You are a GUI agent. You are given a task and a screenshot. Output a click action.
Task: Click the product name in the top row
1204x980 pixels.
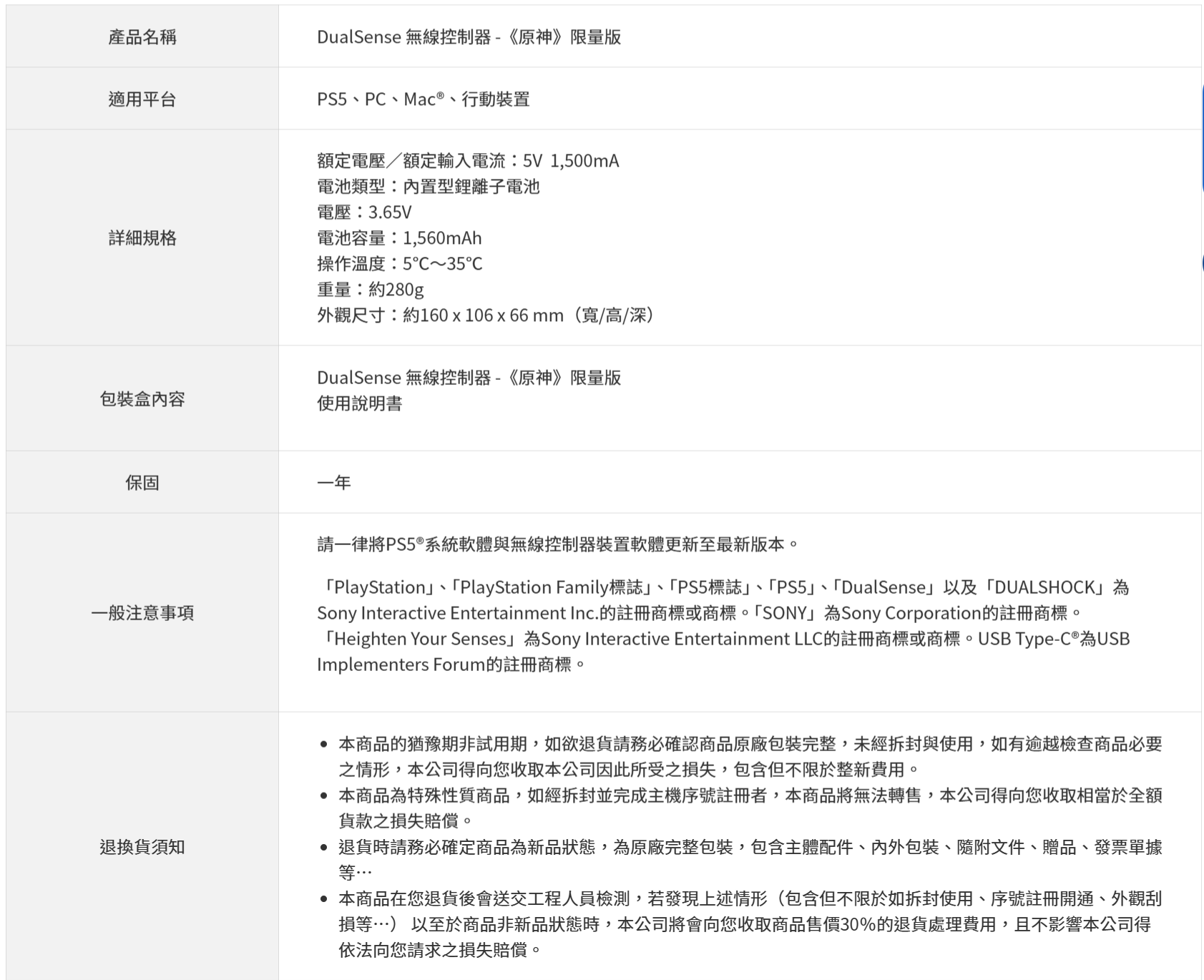[469, 37]
